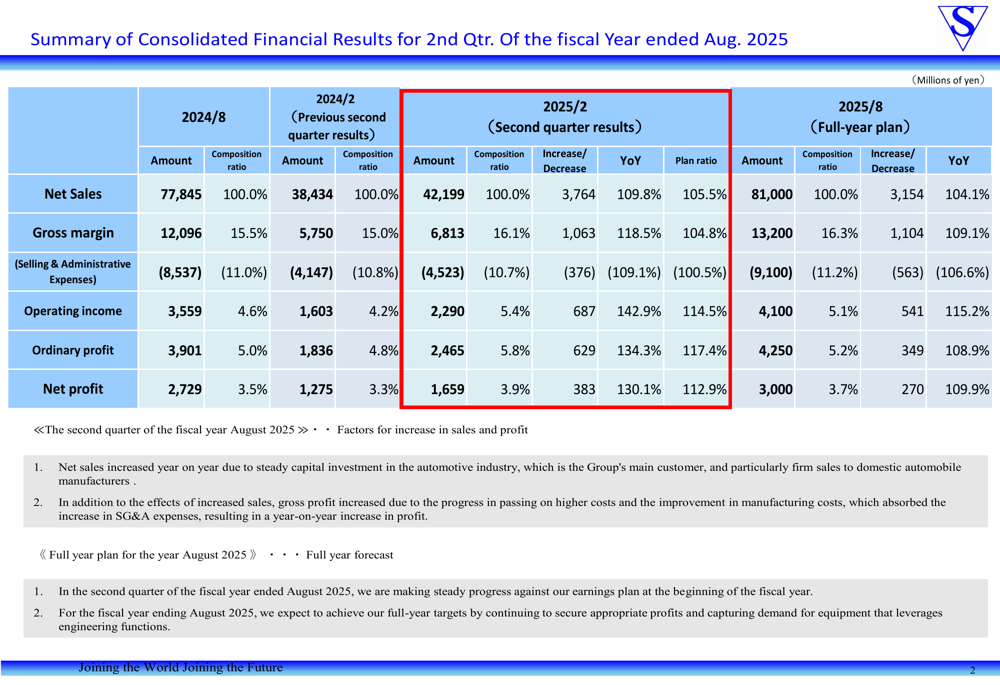Image resolution: width=1000 pixels, height=685 pixels.
Task: Click the Gross margin amount 6,813
Action: pyautogui.click(x=447, y=233)
